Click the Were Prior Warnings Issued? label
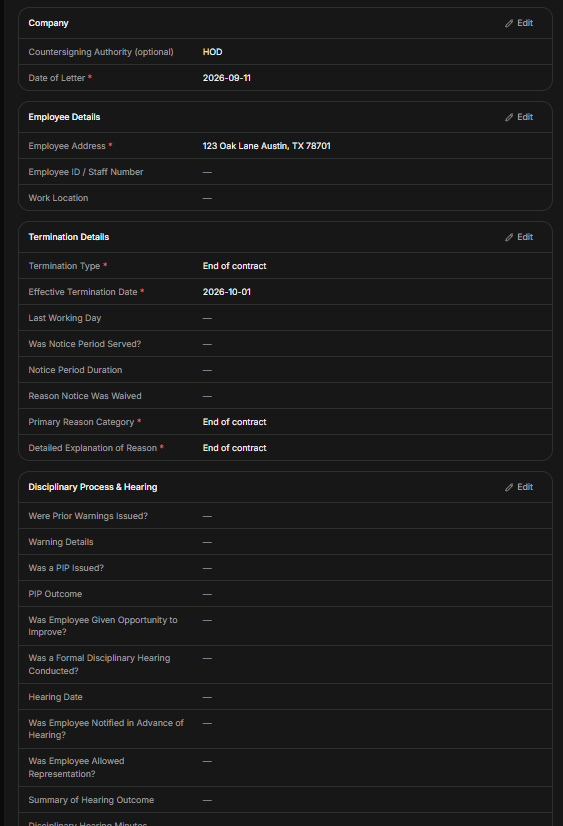Screen dimensions: 563x826 (x=88, y=516)
